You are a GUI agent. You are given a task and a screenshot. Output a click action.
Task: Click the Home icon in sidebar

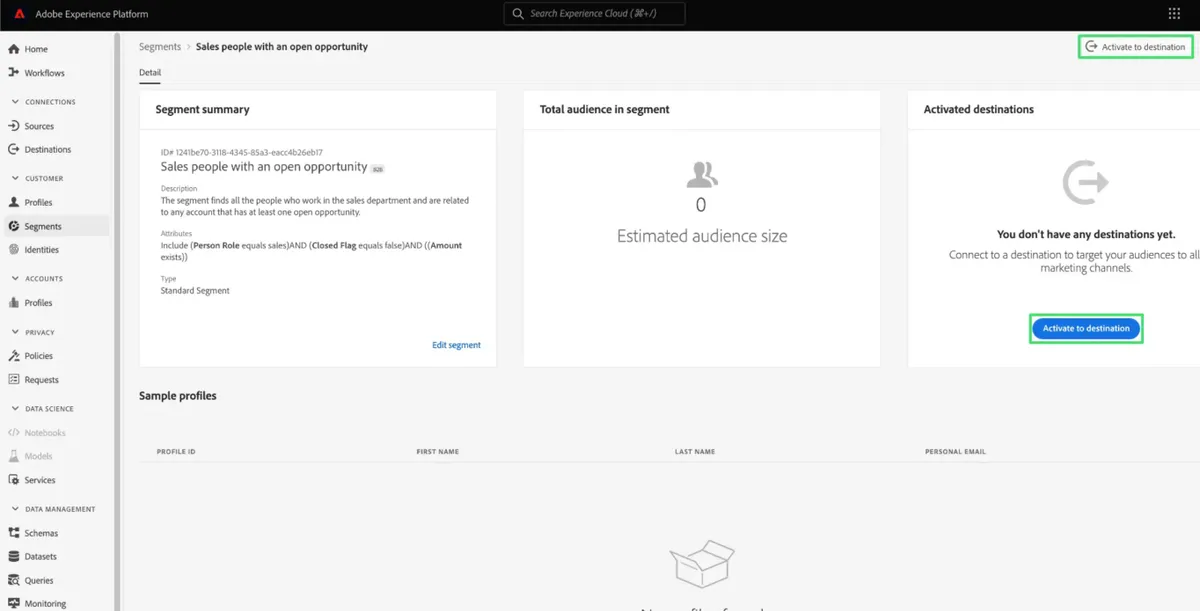[14, 49]
